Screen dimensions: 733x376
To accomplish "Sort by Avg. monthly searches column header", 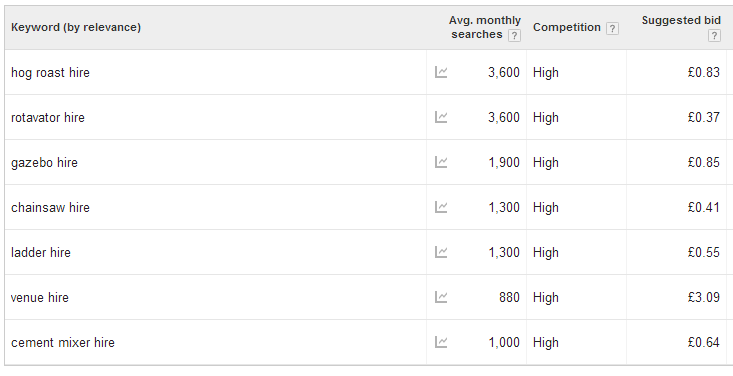I will [x=485, y=27].
